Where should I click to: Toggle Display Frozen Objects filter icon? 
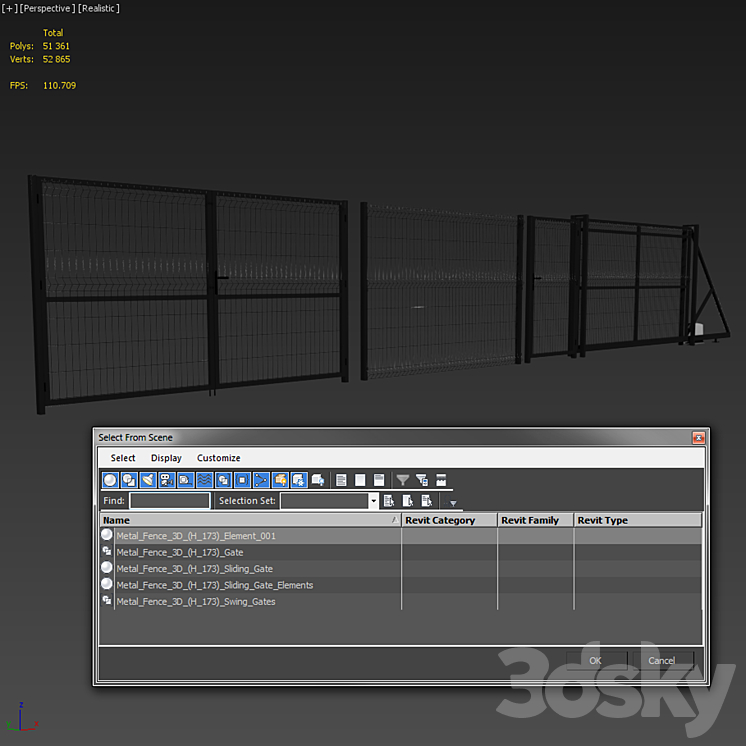(299, 480)
